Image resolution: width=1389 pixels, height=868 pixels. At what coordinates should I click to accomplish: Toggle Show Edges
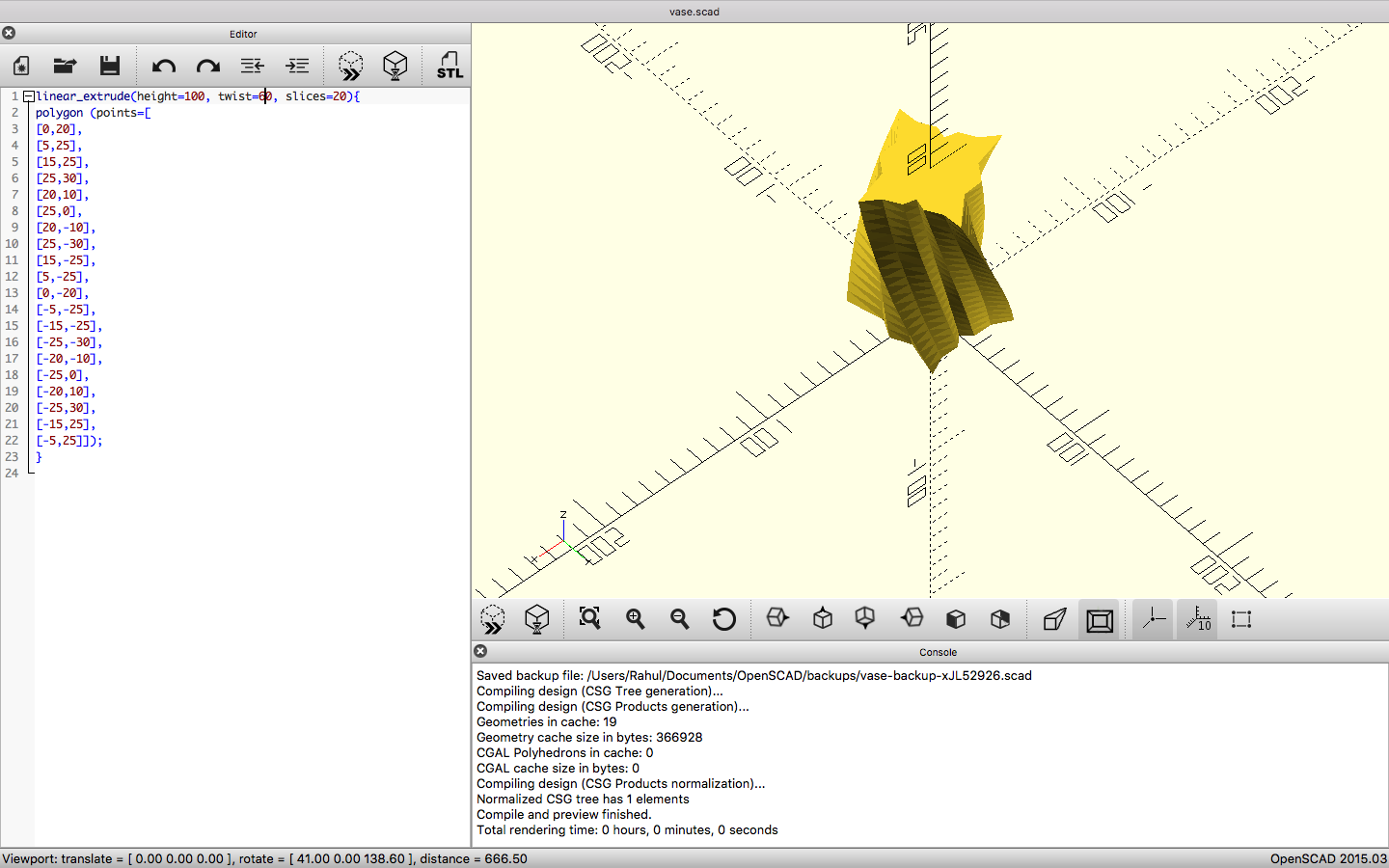click(1241, 619)
